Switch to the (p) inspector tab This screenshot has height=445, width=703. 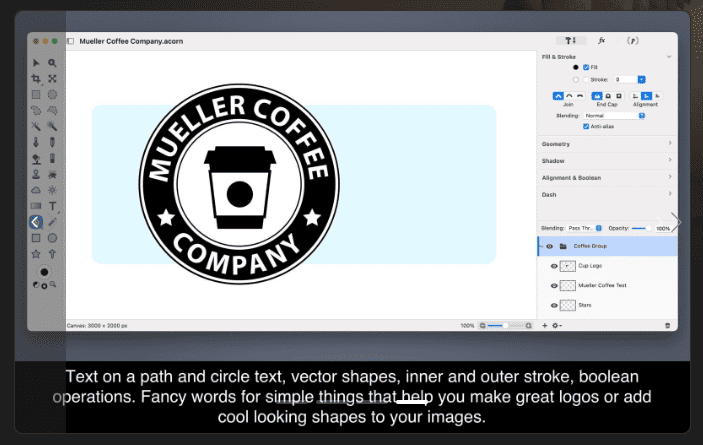pos(632,41)
